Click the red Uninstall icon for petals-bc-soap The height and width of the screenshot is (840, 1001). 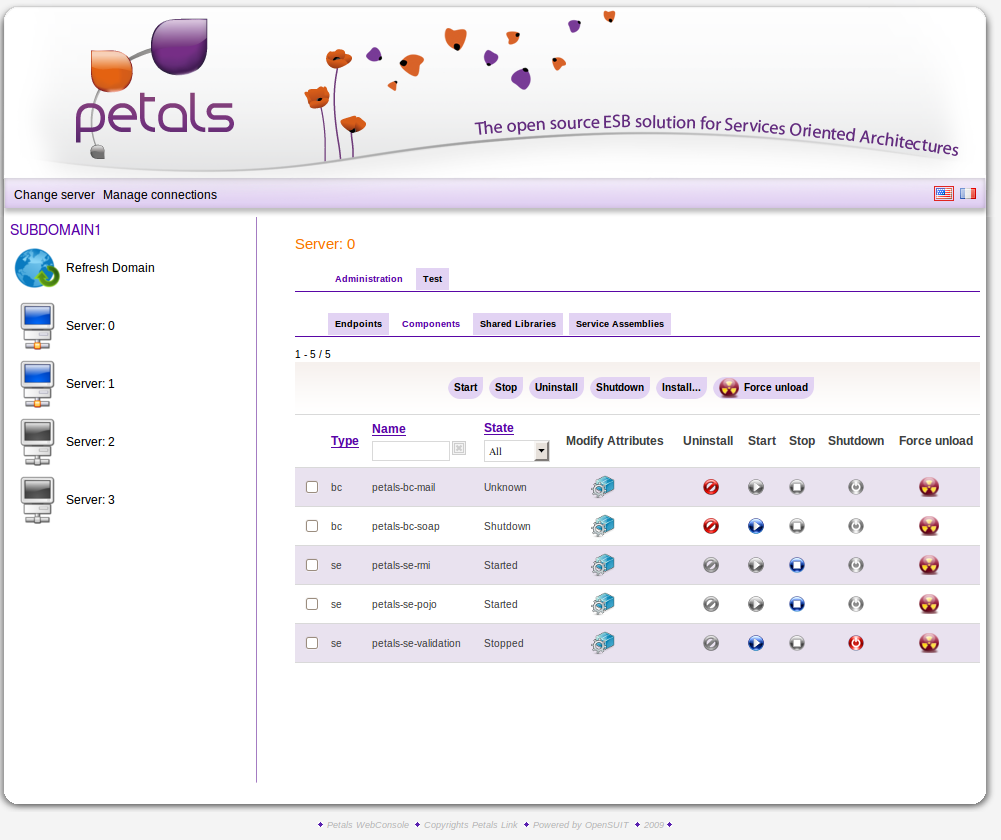(711, 526)
